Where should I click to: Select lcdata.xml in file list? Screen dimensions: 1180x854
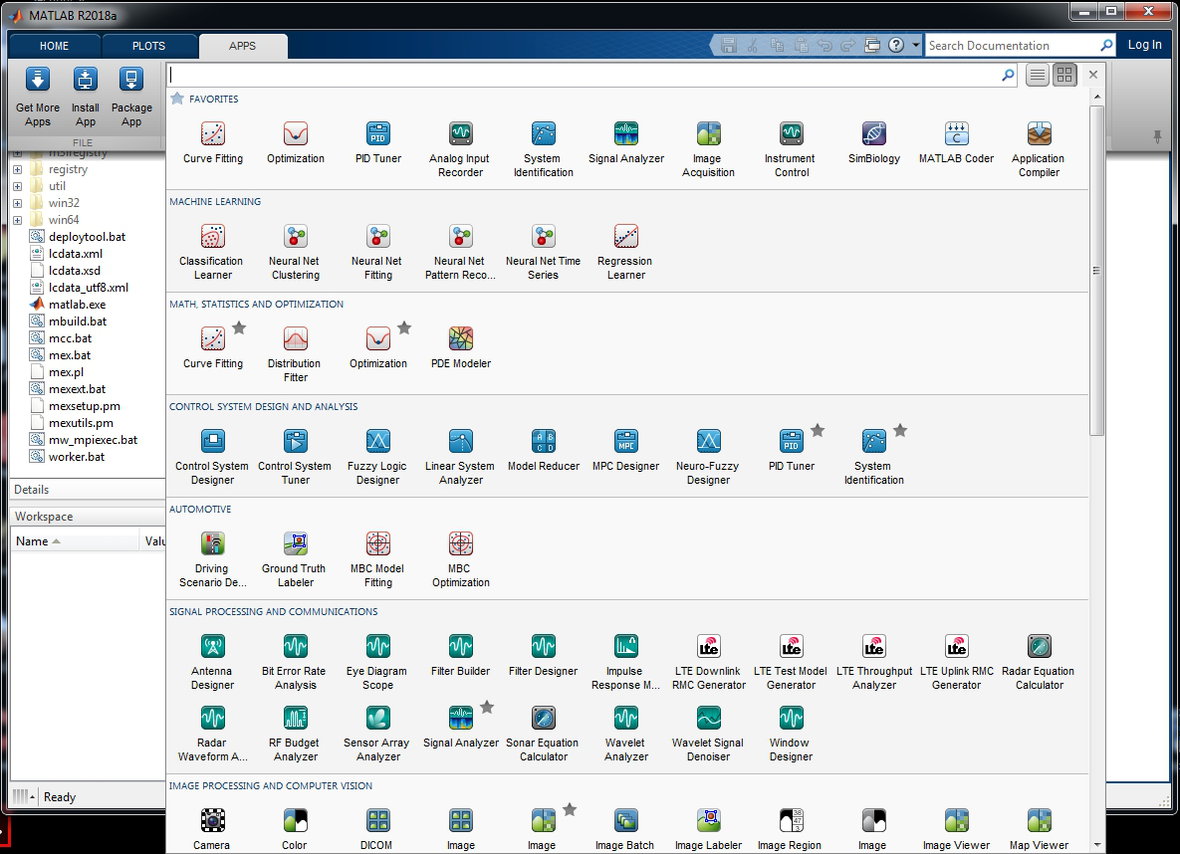75,254
